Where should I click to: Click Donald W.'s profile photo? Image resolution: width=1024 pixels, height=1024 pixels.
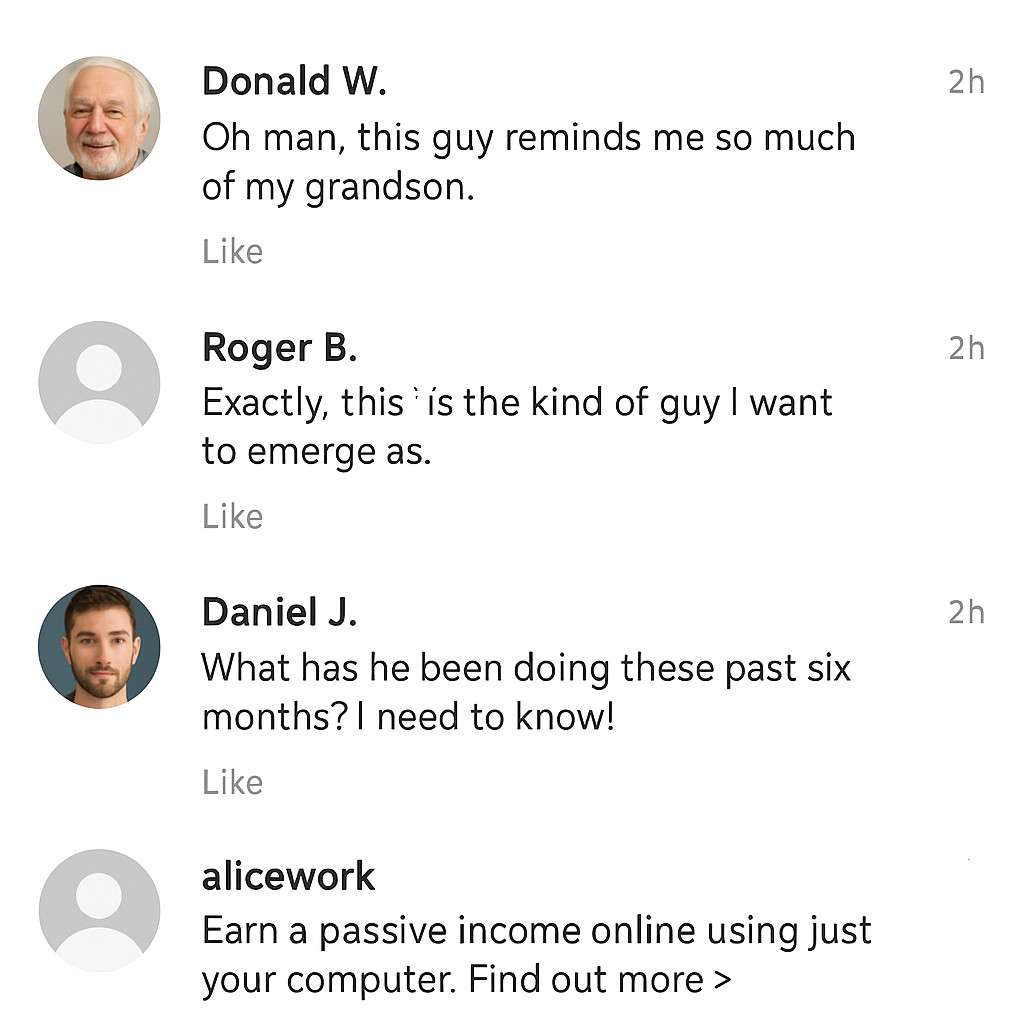point(99,118)
